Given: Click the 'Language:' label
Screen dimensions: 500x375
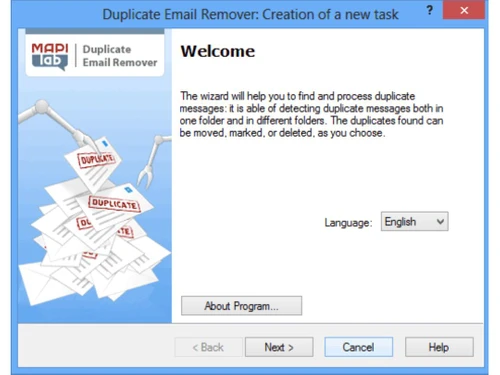Looking at the screenshot, I should pos(348,222).
